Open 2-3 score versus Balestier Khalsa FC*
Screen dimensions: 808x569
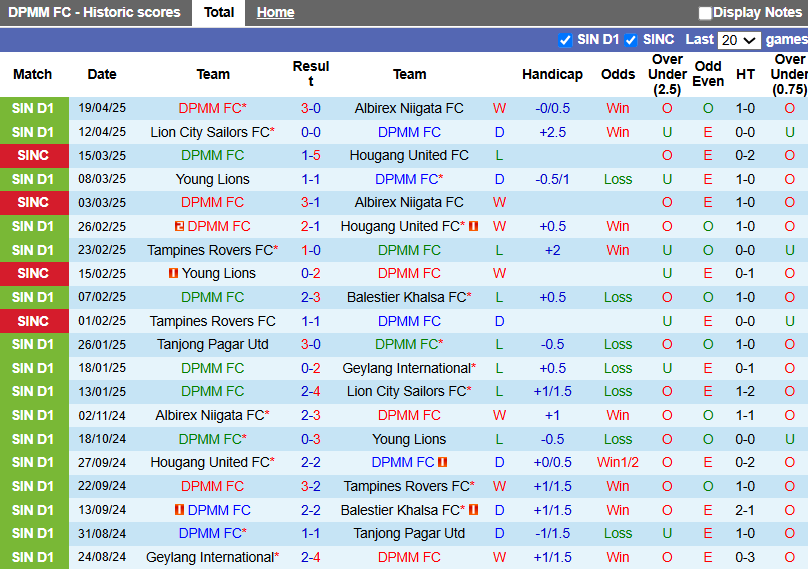click(311, 297)
